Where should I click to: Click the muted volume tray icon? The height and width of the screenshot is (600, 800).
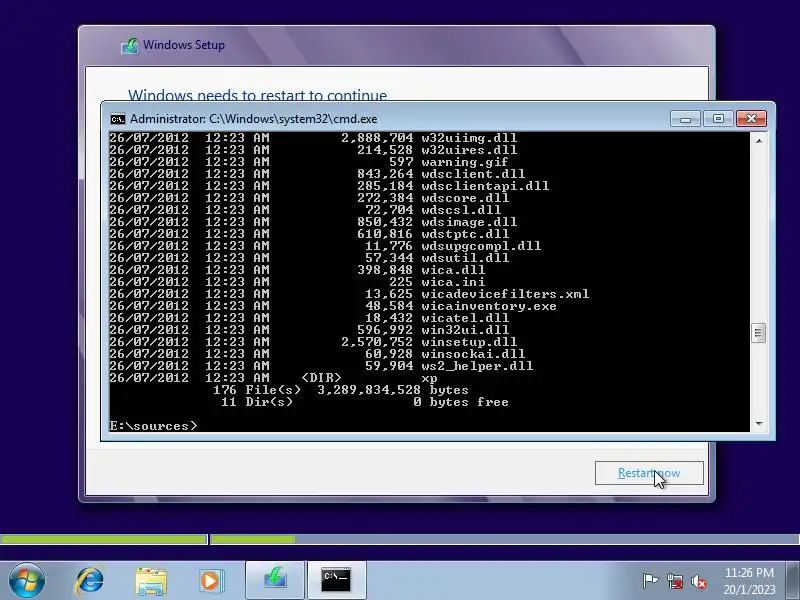tap(698, 581)
